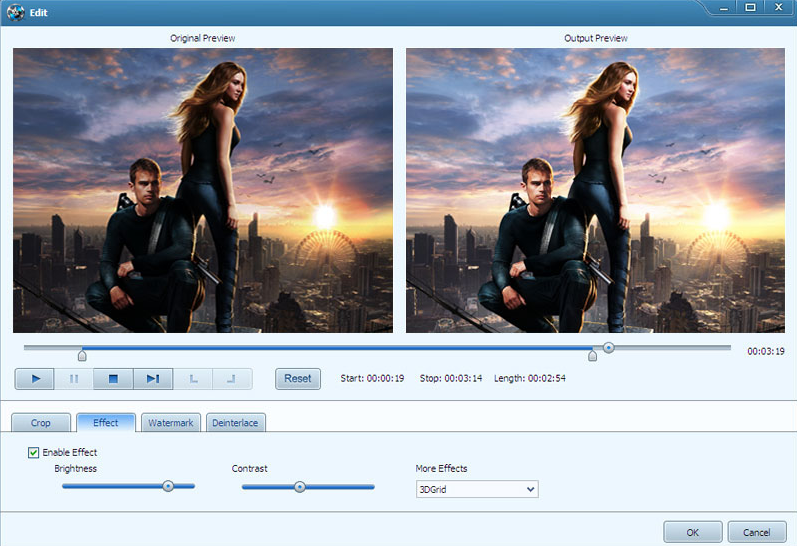Click the Cancel button
Image resolution: width=797 pixels, height=546 pixels.
(x=757, y=531)
